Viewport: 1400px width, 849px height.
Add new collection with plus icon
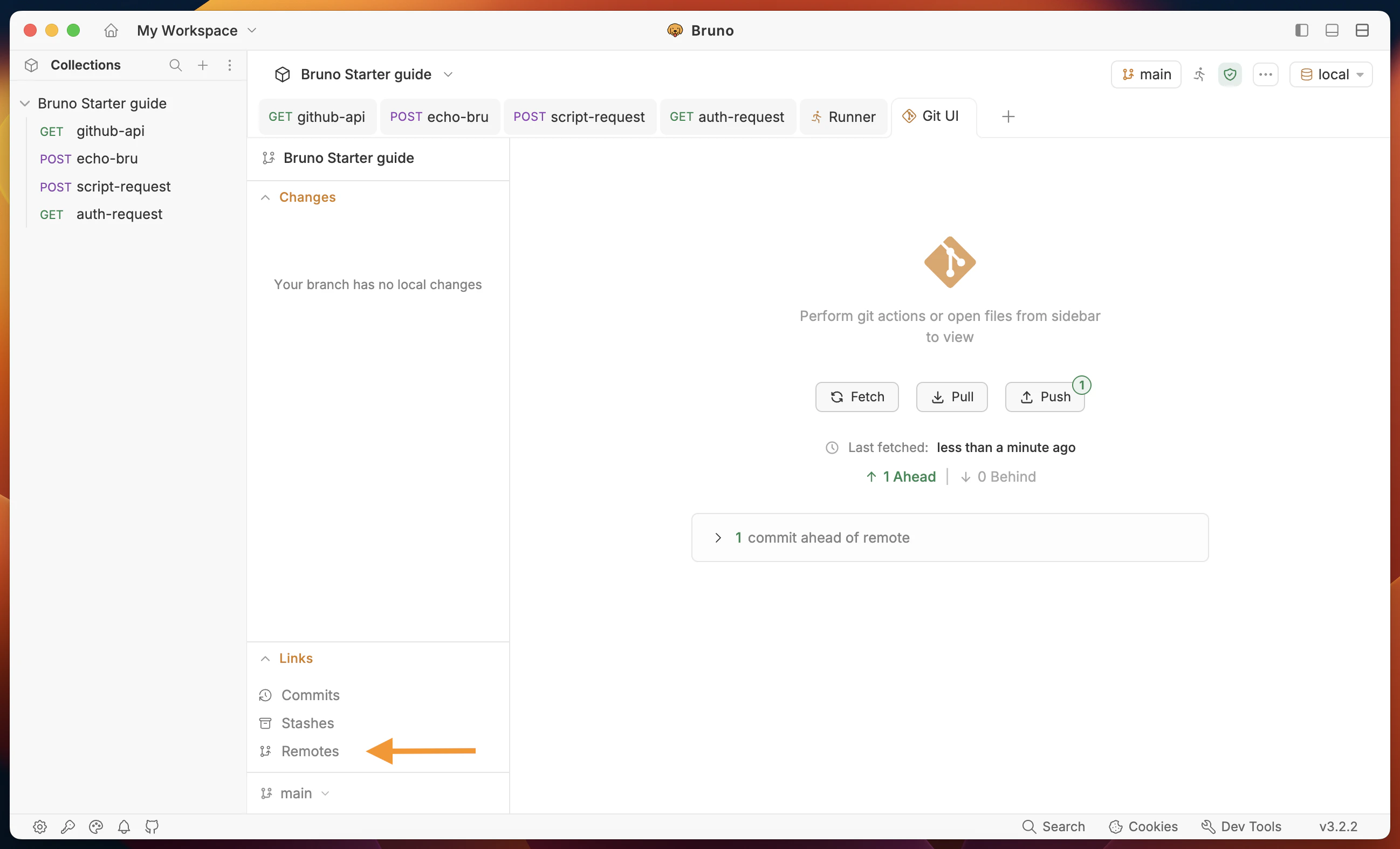(x=203, y=65)
